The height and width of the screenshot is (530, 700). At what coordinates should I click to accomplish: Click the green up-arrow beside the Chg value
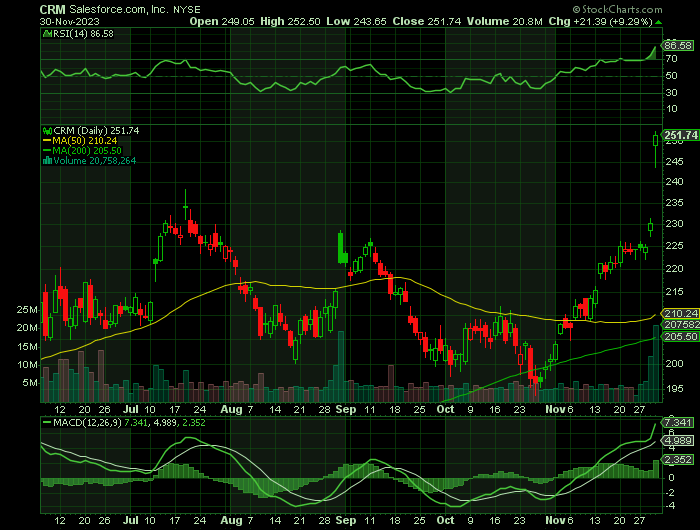(x=659, y=22)
